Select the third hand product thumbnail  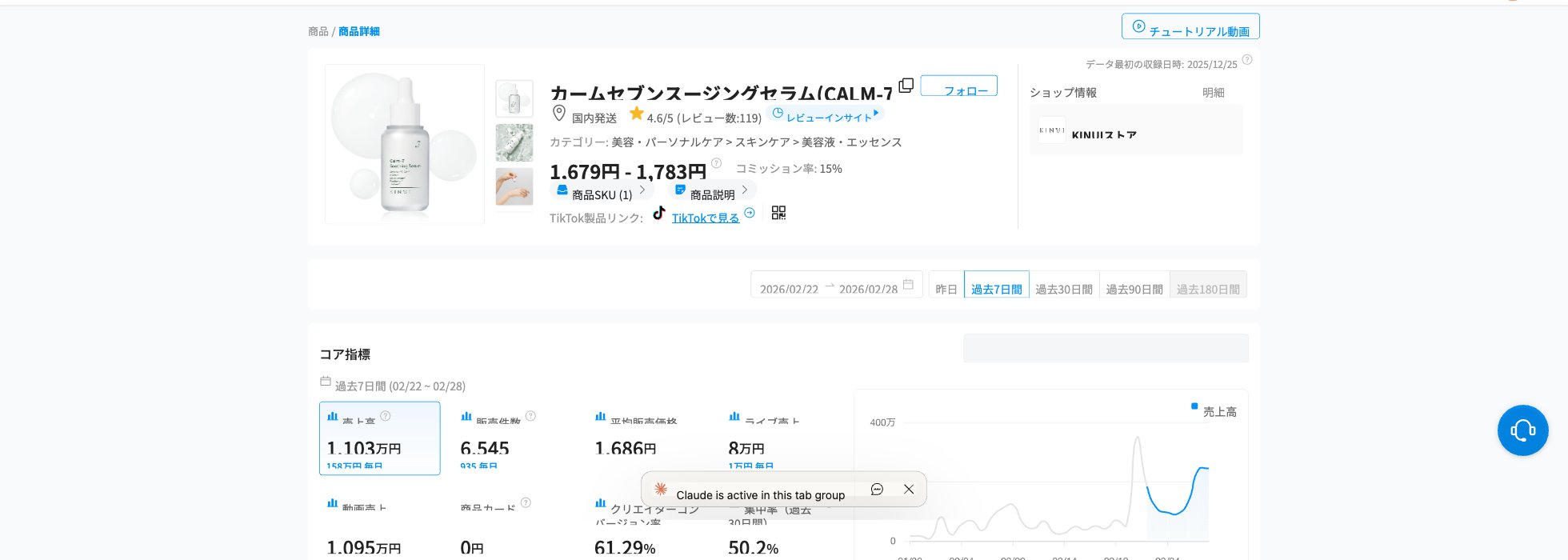[514, 186]
